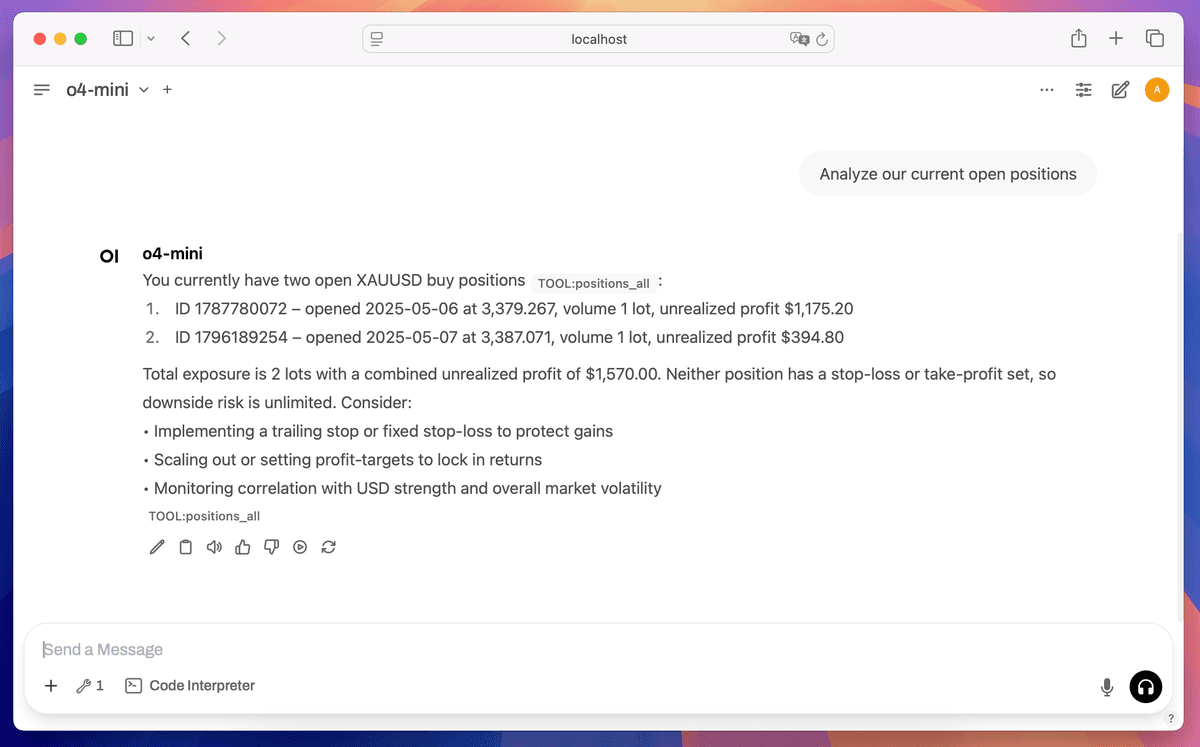Start voice dictation with the microphone
The height and width of the screenshot is (747, 1200).
1107,687
